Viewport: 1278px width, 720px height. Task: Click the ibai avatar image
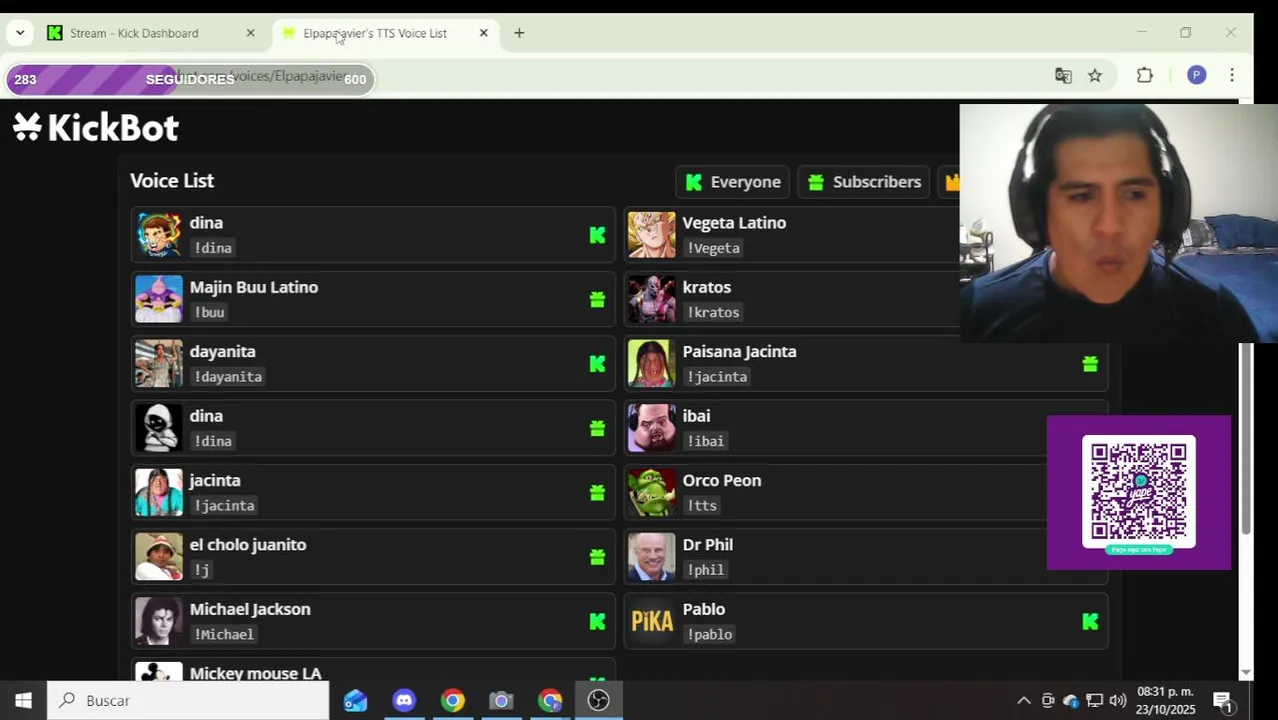click(x=651, y=428)
